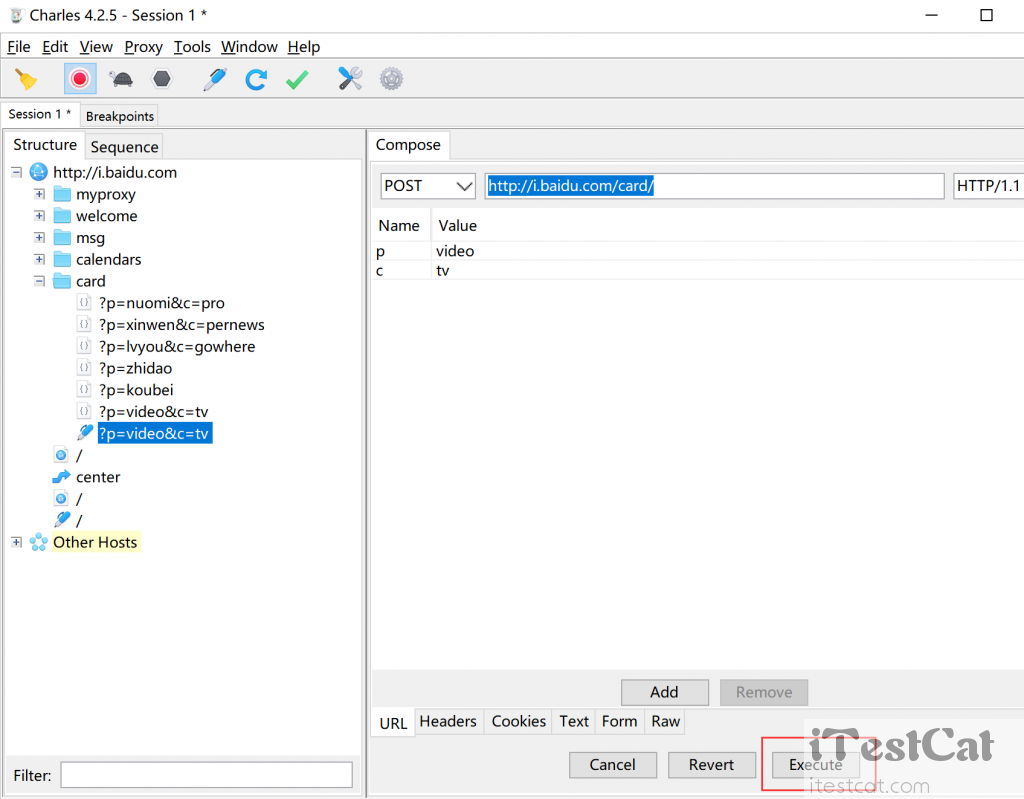The width and height of the screenshot is (1024, 799).
Task: Click the Revert button
Action: click(712, 765)
